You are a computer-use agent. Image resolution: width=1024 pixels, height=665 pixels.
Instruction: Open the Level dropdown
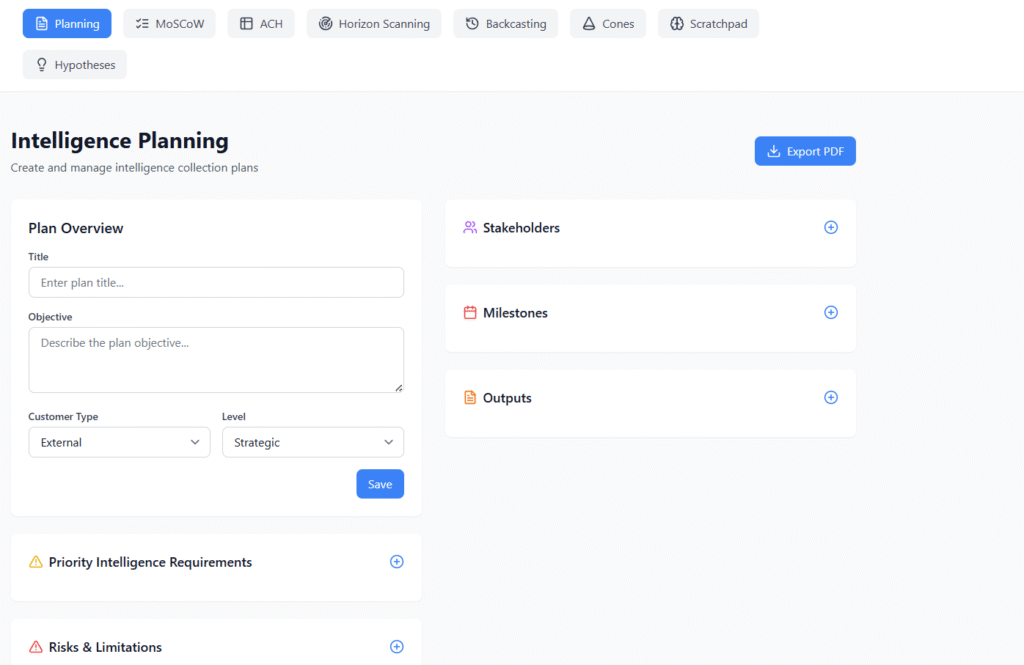pos(312,442)
